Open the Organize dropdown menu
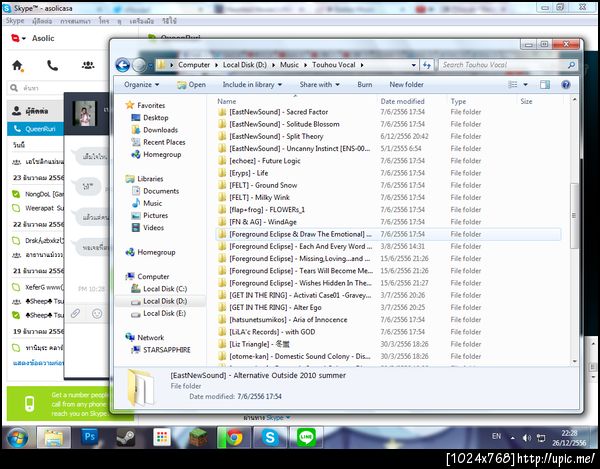Viewport: 600px width, 469px height. [142, 85]
